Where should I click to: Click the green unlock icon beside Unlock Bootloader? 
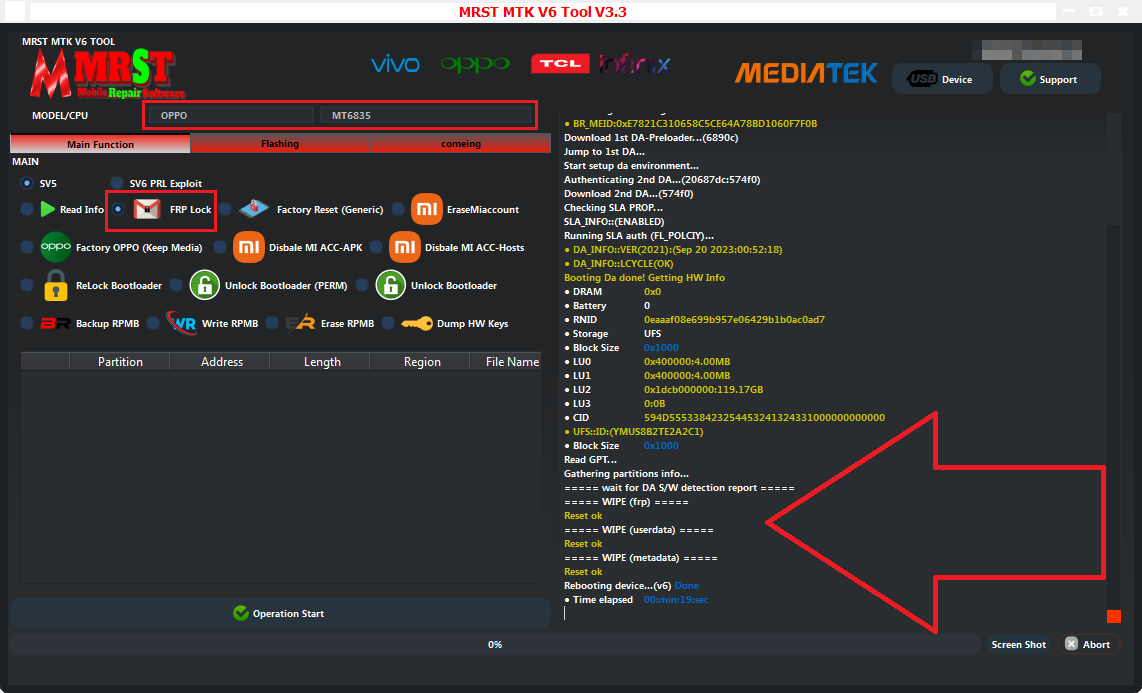tap(391, 285)
